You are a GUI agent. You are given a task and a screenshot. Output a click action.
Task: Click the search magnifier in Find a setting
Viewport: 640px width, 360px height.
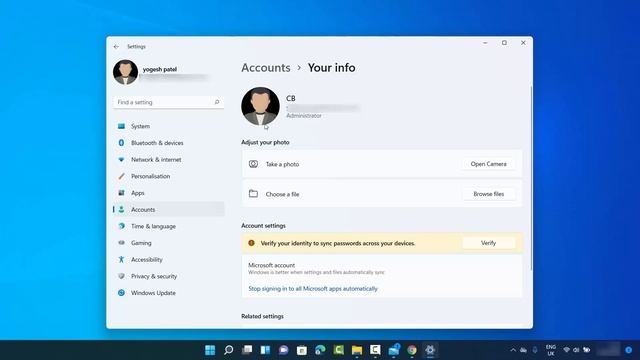tap(217, 102)
